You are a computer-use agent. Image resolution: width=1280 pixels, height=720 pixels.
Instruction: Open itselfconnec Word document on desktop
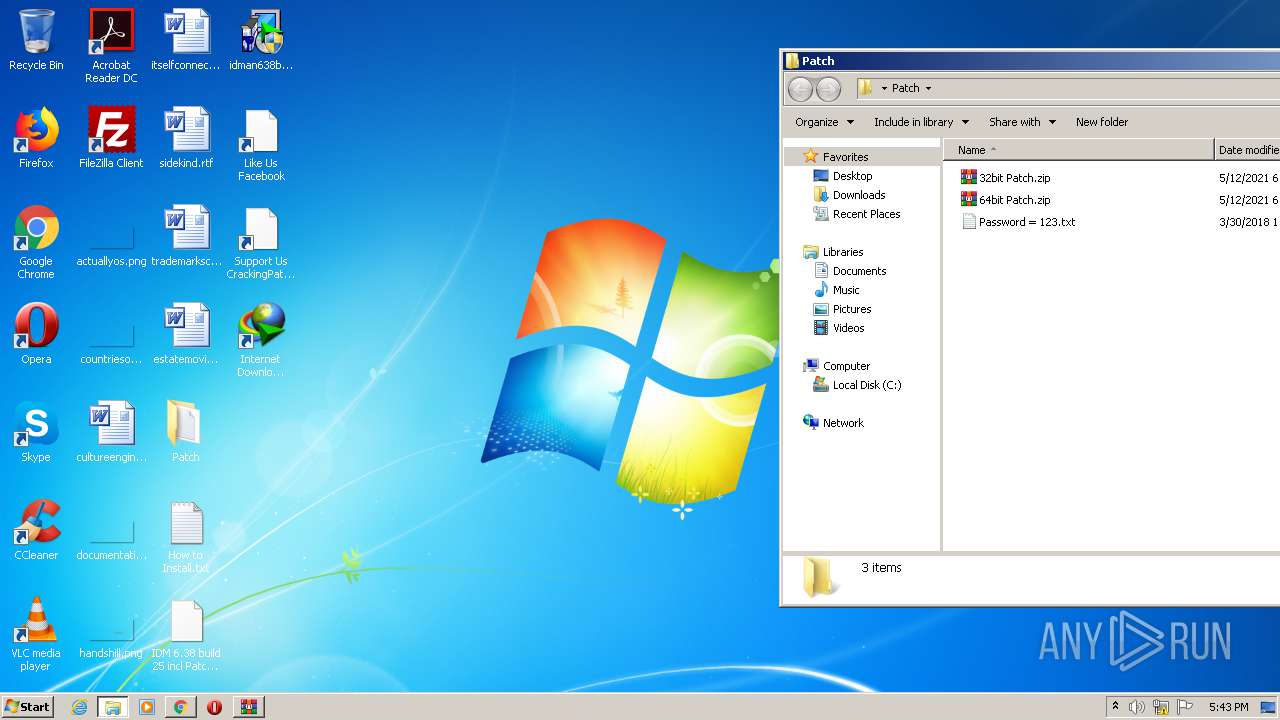[x=186, y=40]
